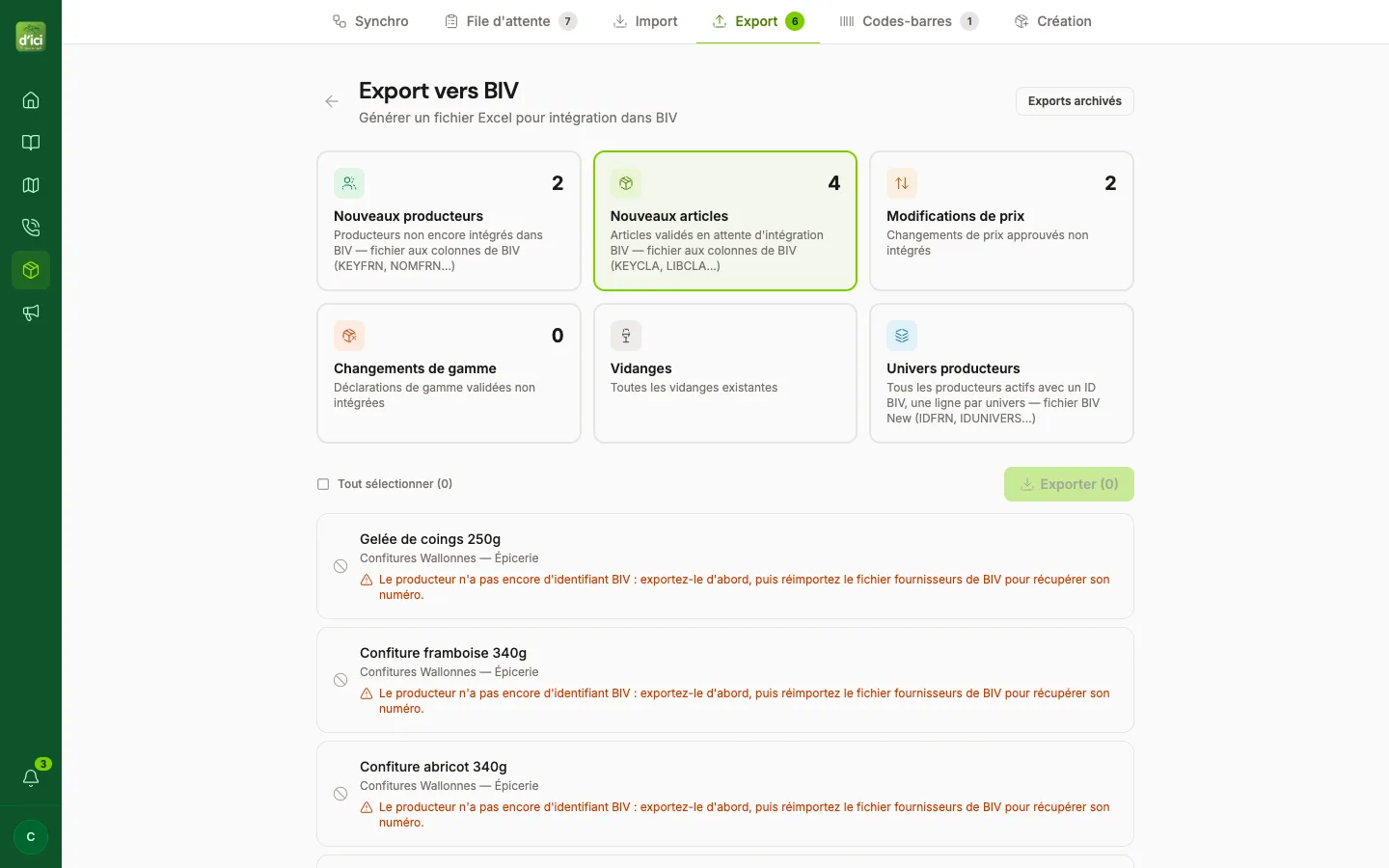Open the book catalogue icon in the sidebar
This screenshot has width=1389, height=868.
pos(31,143)
